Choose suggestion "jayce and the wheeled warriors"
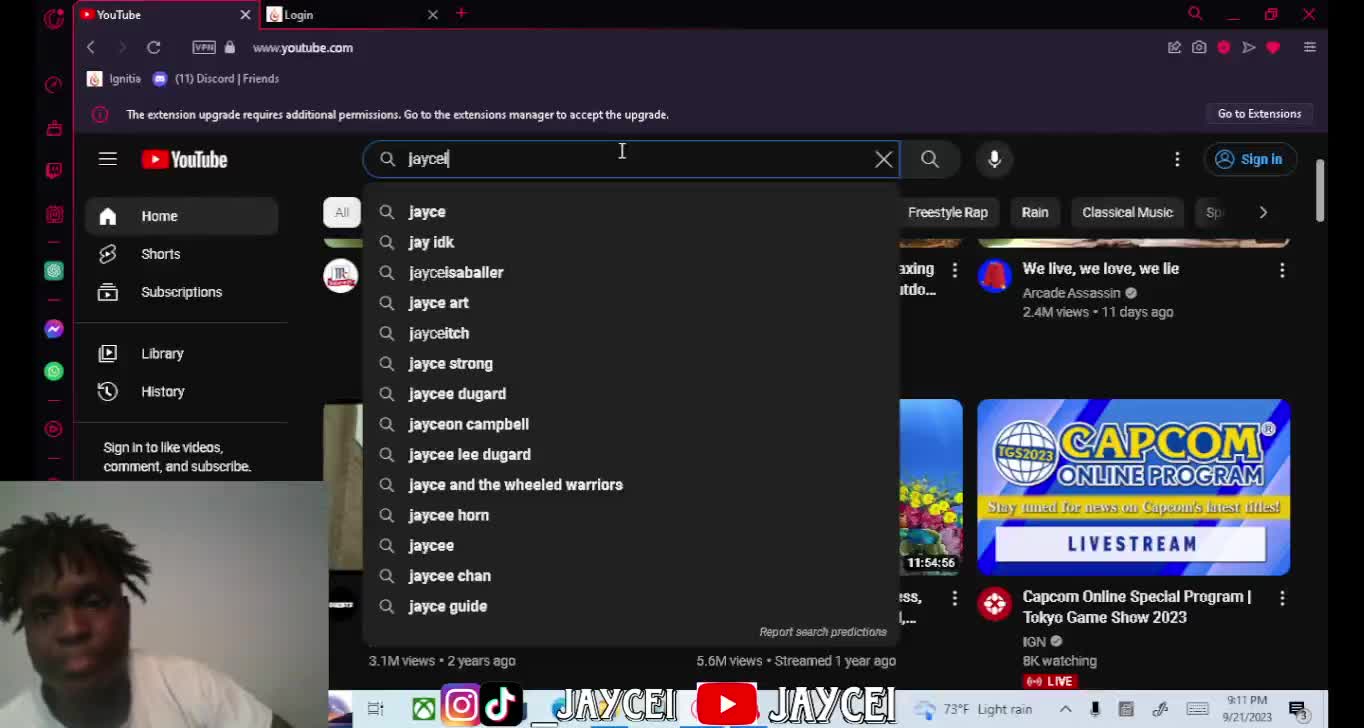The height and width of the screenshot is (728, 1364). (630, 485)
